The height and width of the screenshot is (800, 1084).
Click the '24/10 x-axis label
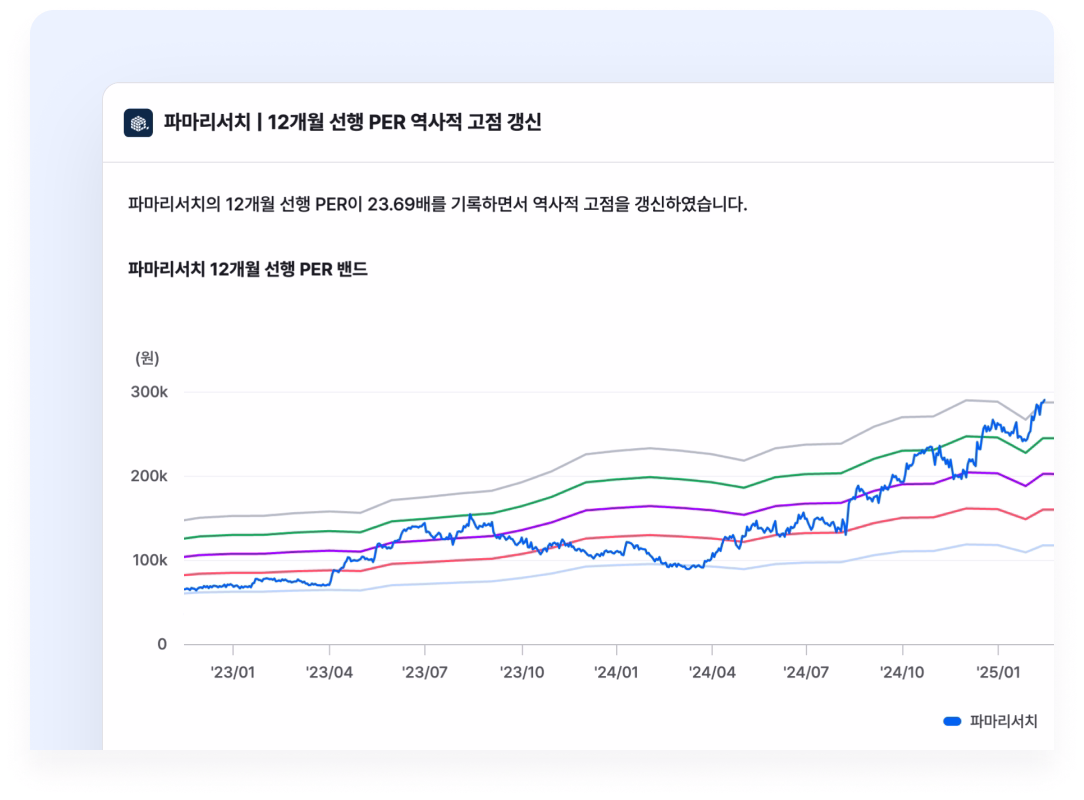(901, 673)
